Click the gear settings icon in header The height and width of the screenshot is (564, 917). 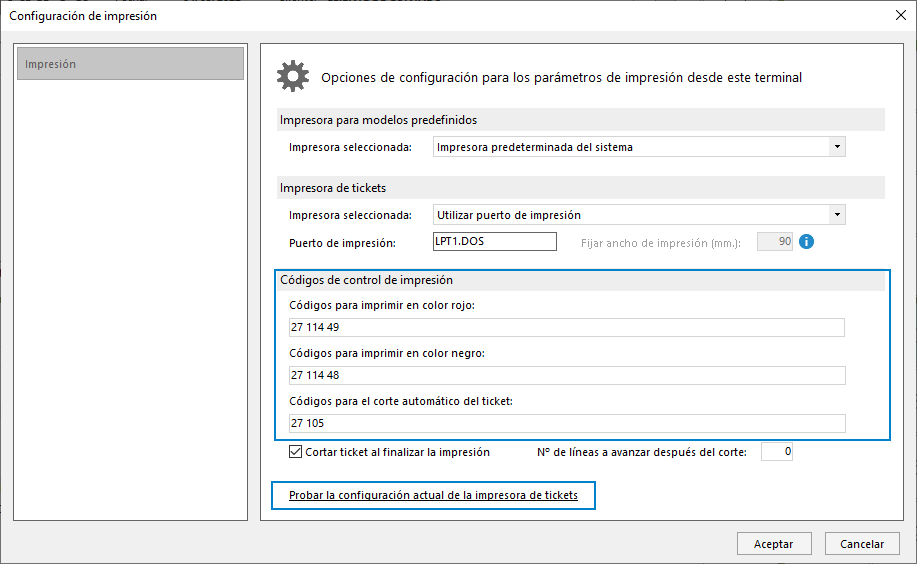click(x=293, y=76)
